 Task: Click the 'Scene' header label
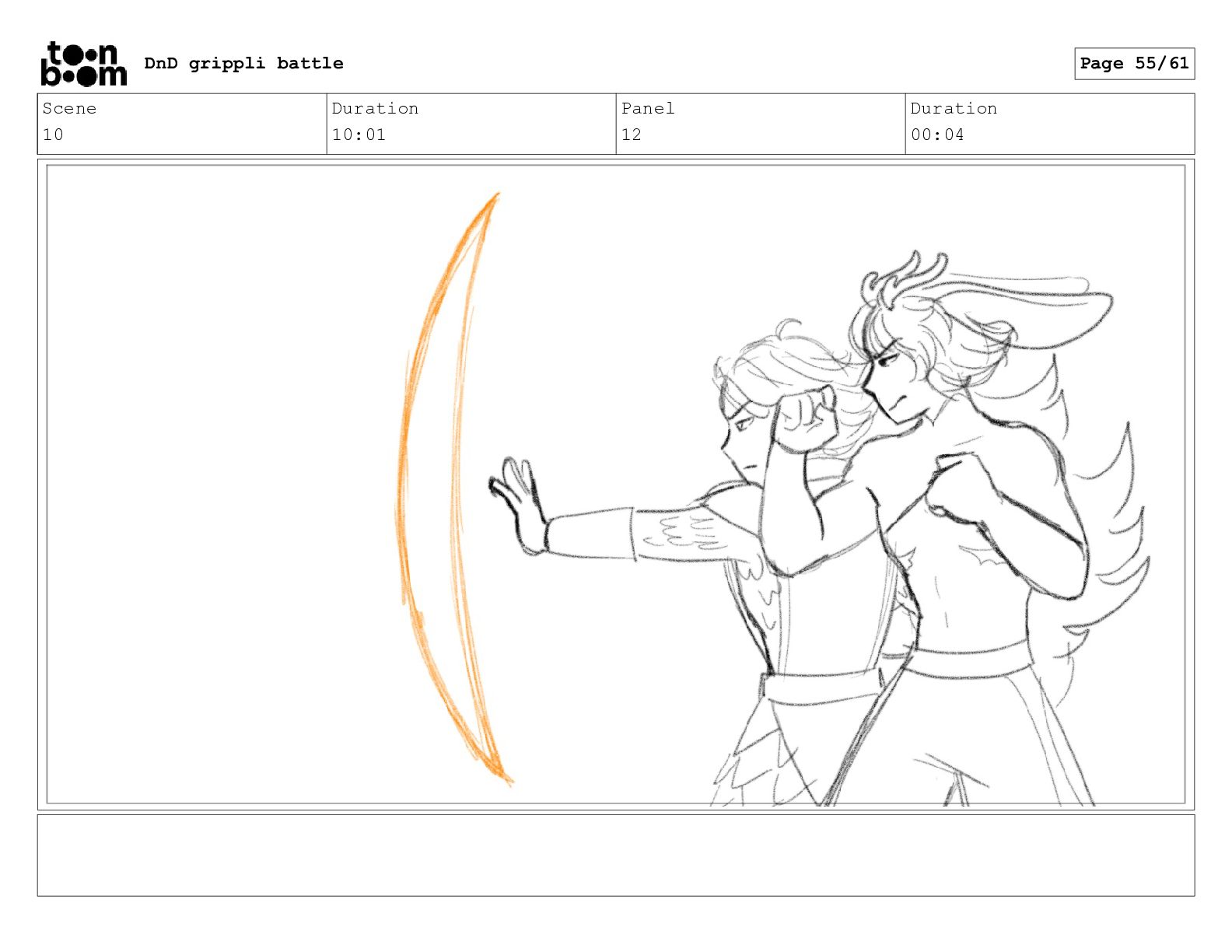point(69,108)
